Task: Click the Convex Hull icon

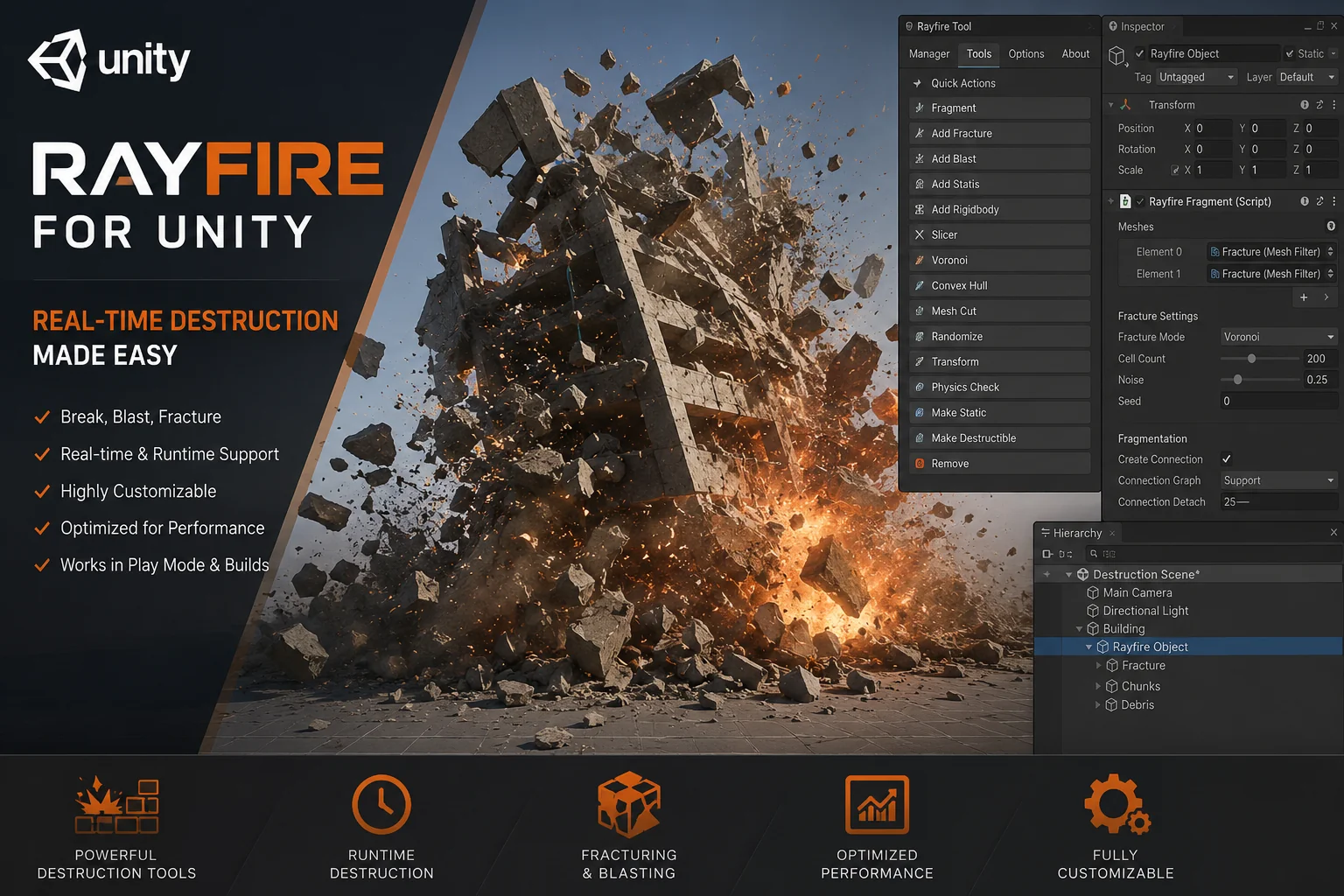Action: click(x=920, y=285)
